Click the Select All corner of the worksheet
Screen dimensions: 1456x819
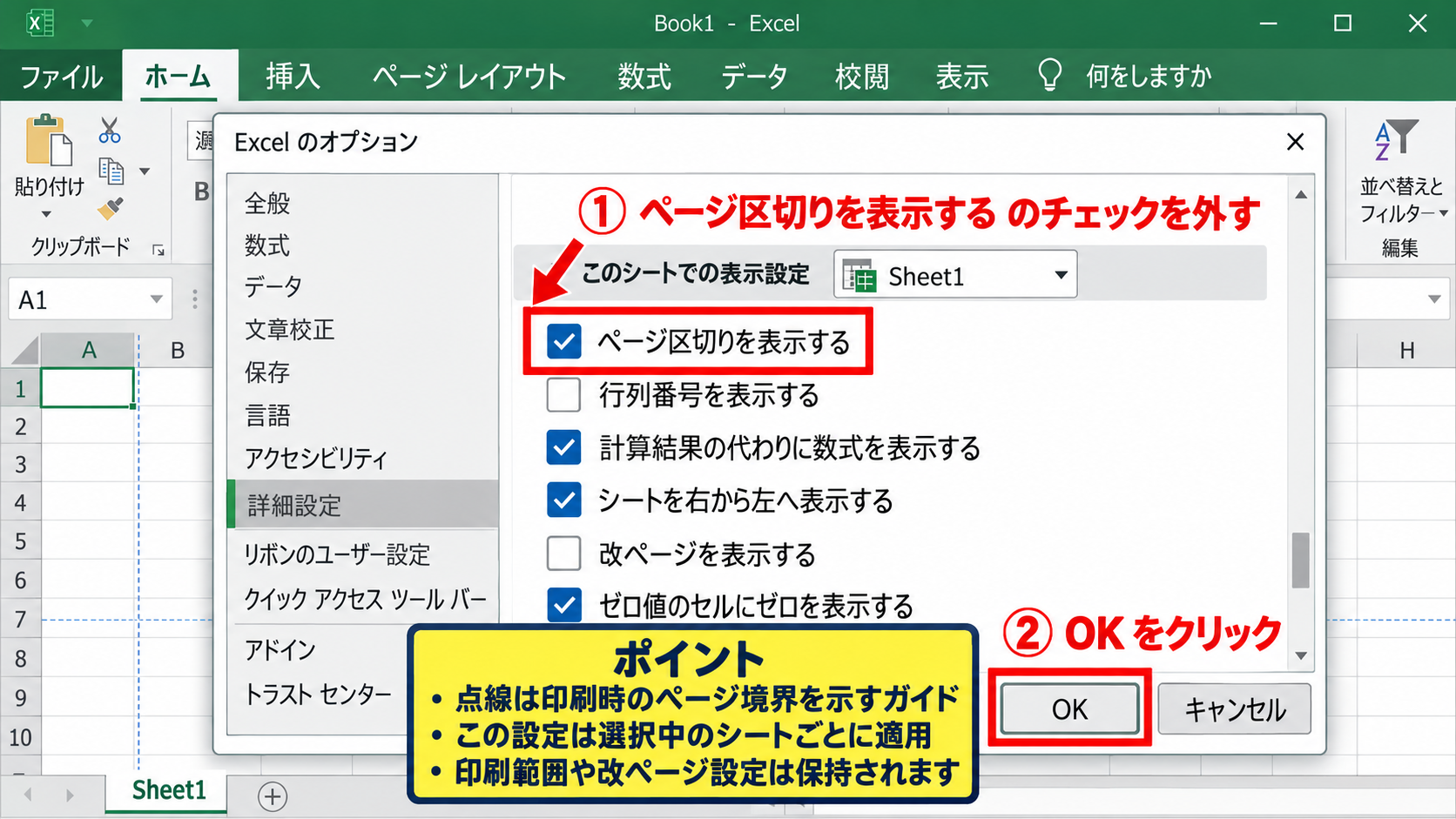(x=24, y=350)
